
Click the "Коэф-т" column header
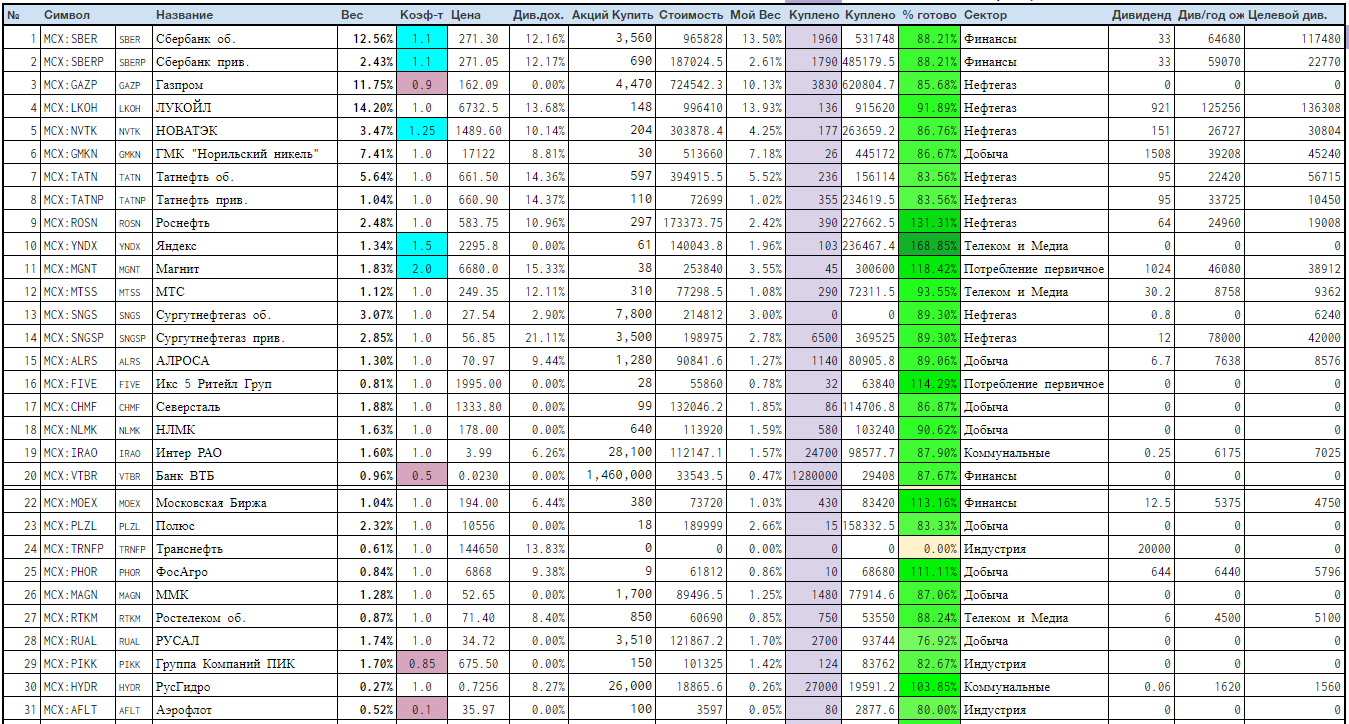[x=421, y=16]
